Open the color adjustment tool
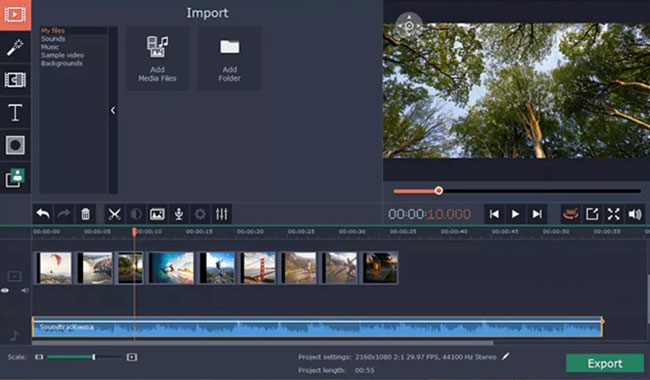This screenshot has width=650, height=380. (x=136, y=214)
